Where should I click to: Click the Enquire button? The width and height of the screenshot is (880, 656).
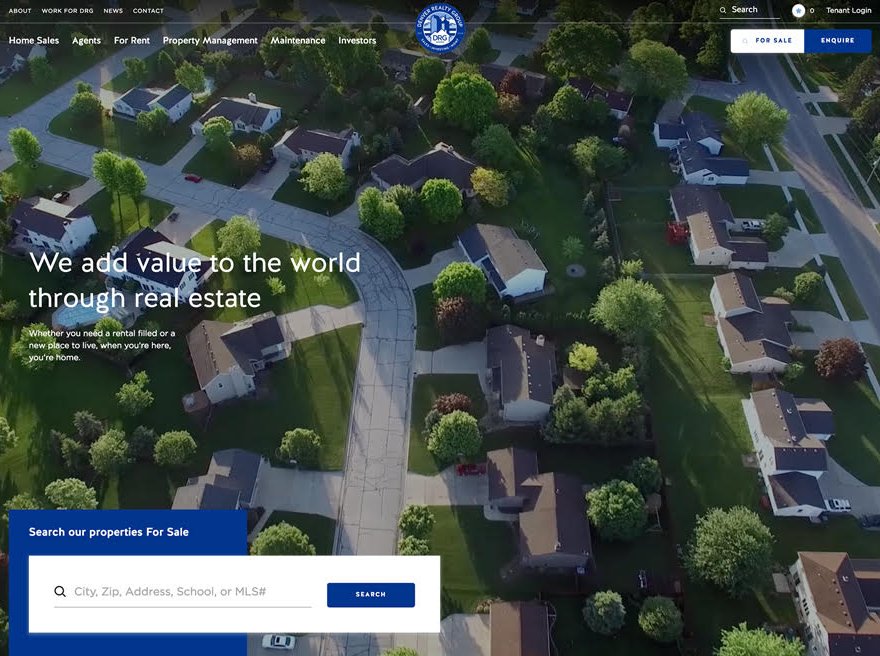(x=837, y=41)
